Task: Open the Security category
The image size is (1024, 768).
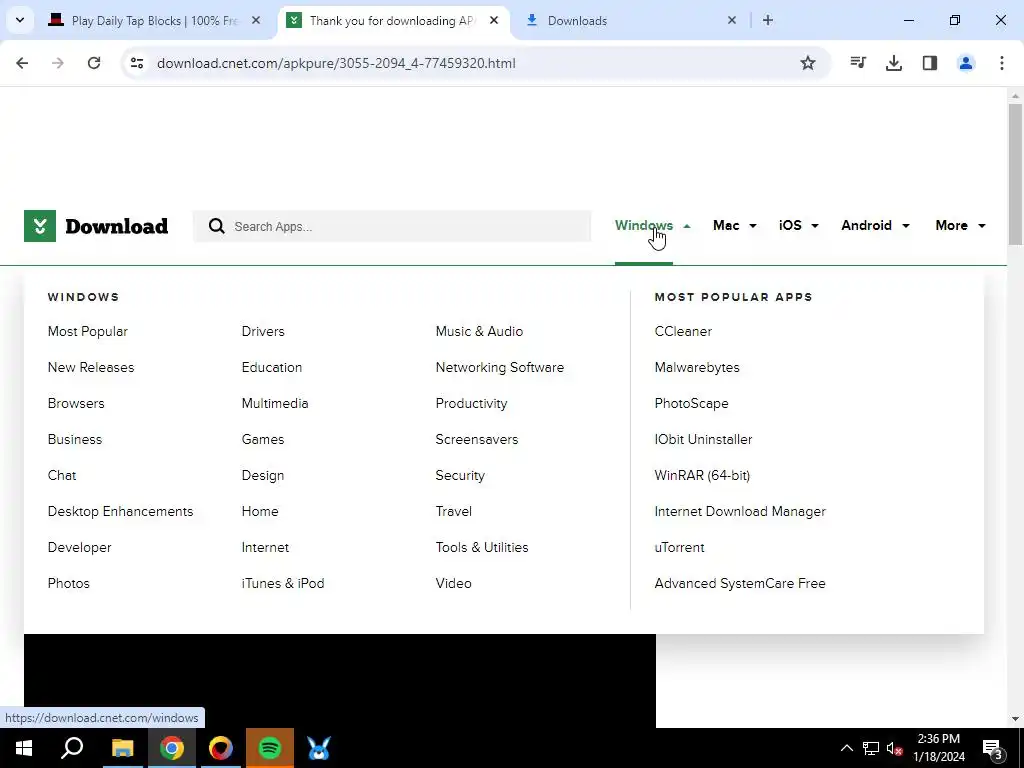Action: (x=460, y=475)
